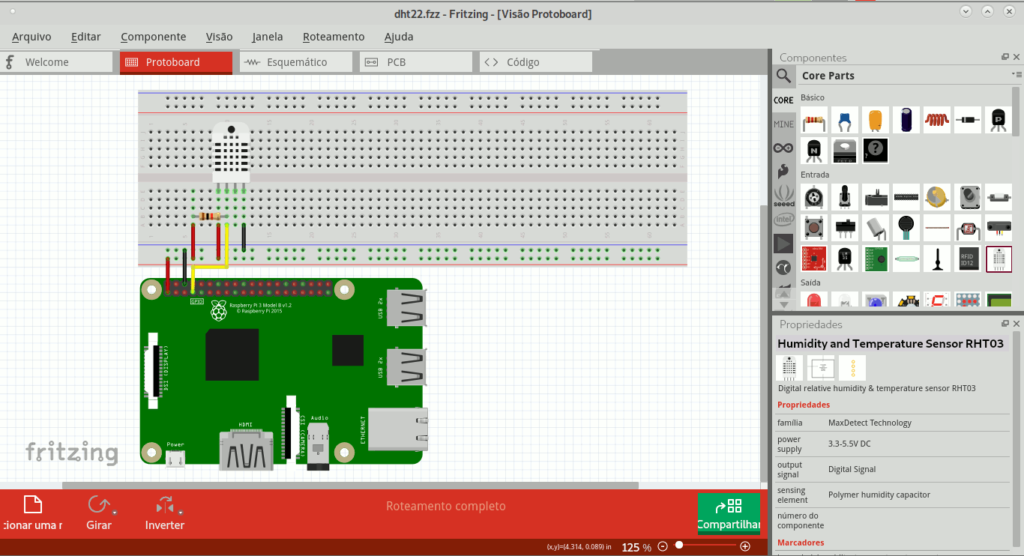Switch to the Esquemático tab
The width and height of the screenshot is (1024, 556).
pyautogui.click(x=295, y=62)
